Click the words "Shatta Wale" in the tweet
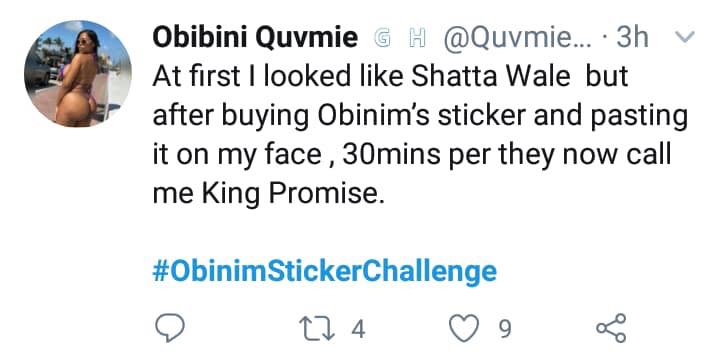This screenshot has height=363, width=720. click(491, 77)
